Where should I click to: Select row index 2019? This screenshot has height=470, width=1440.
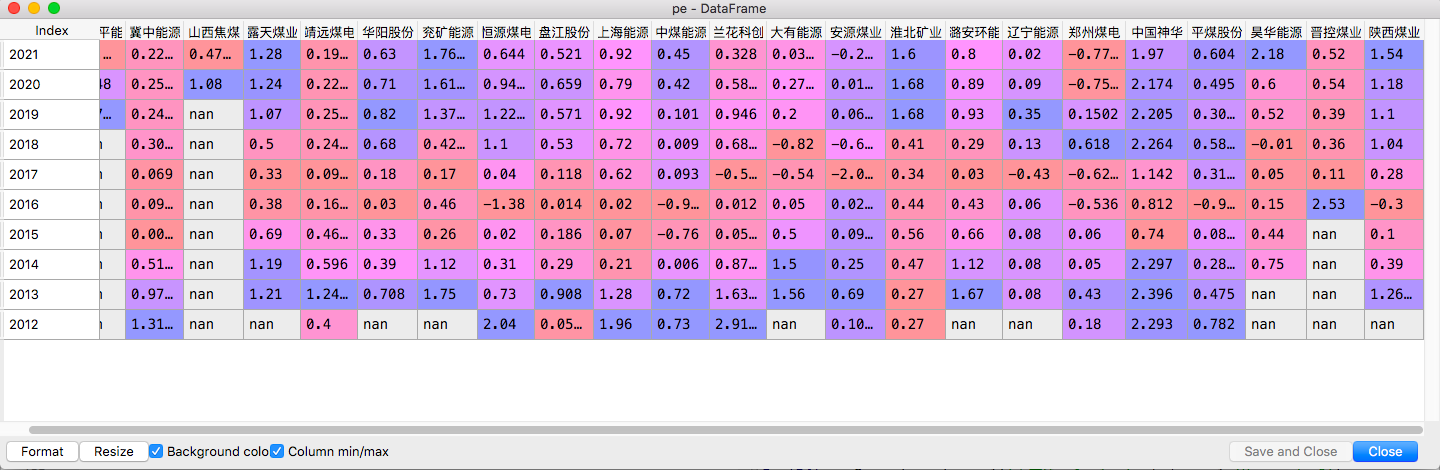[50, 115]
